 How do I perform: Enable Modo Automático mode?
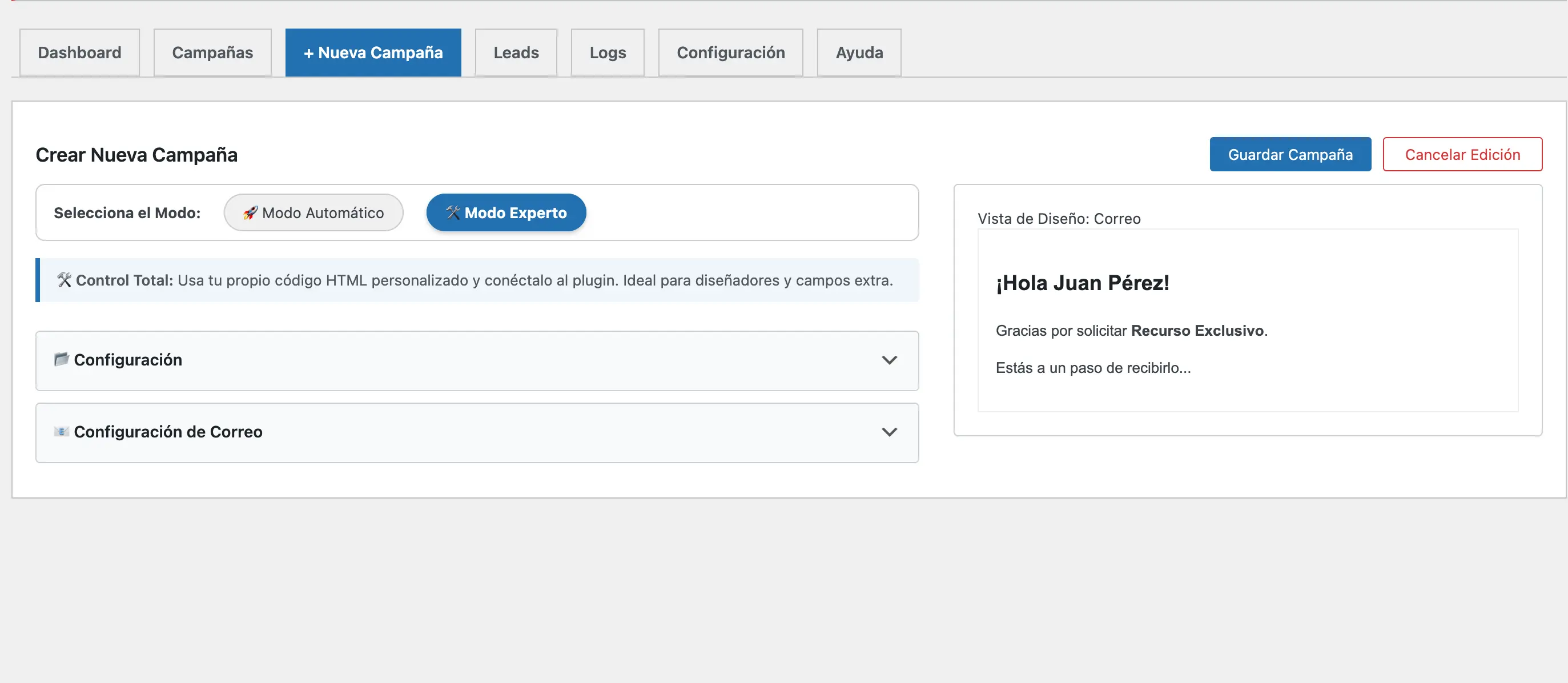pyautogui.click(x=313, y=212)
